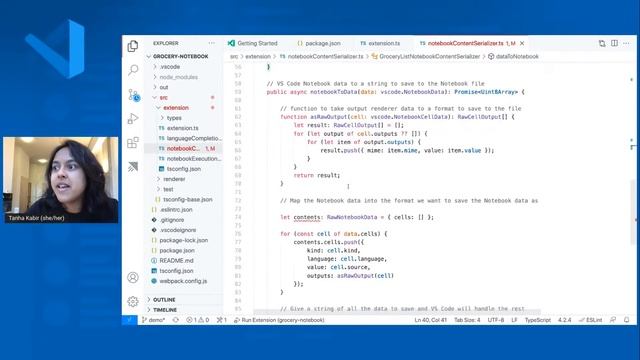Open .gitignore in explorer

(172, 220)
